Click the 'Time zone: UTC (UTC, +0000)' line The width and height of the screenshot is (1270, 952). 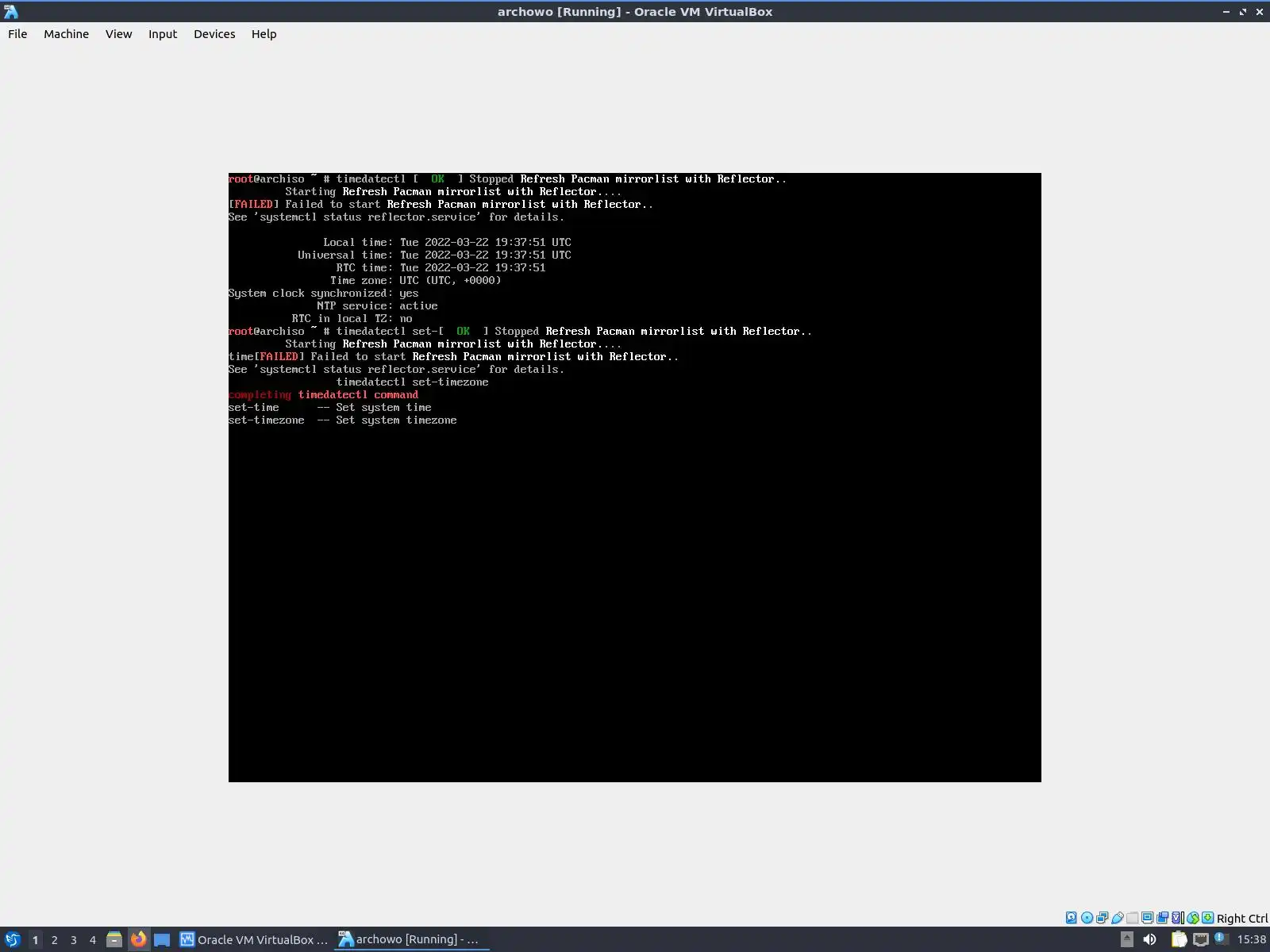(x=416, y=281)
